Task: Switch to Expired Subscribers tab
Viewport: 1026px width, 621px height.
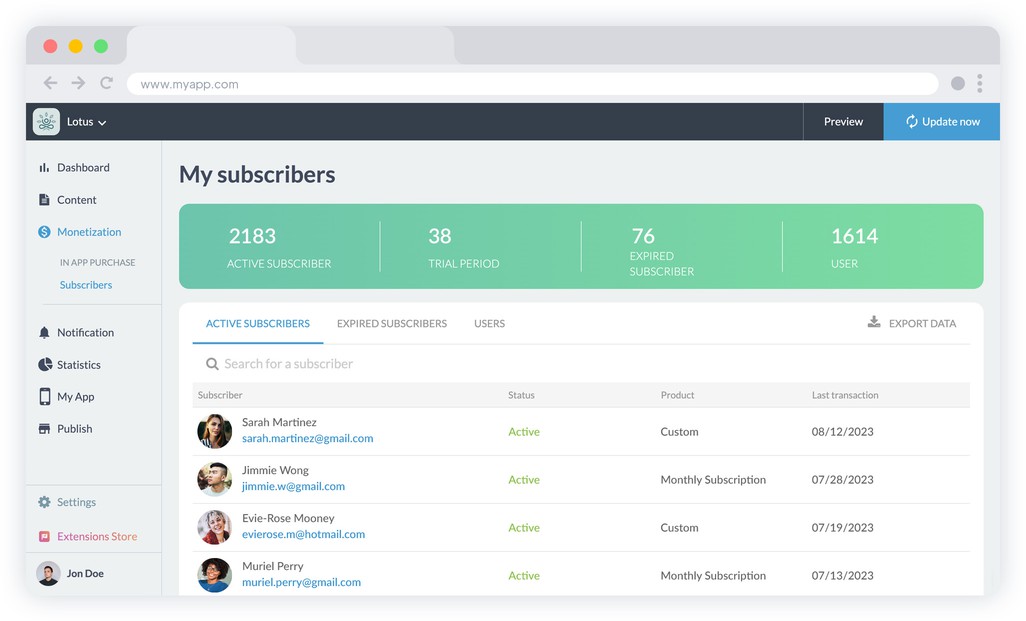Action: tap(392, 324)
